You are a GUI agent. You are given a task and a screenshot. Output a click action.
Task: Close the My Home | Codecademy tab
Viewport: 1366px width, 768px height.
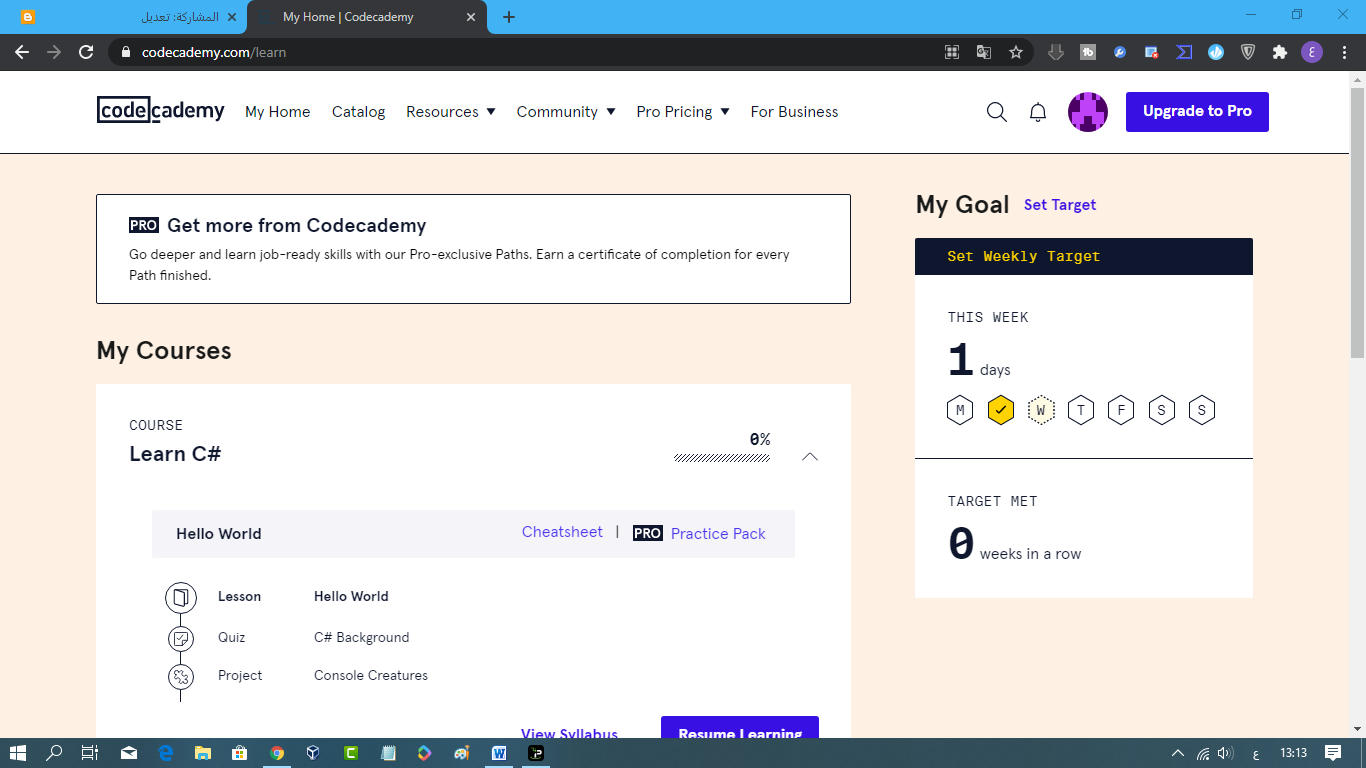click(x=472, y=17)
